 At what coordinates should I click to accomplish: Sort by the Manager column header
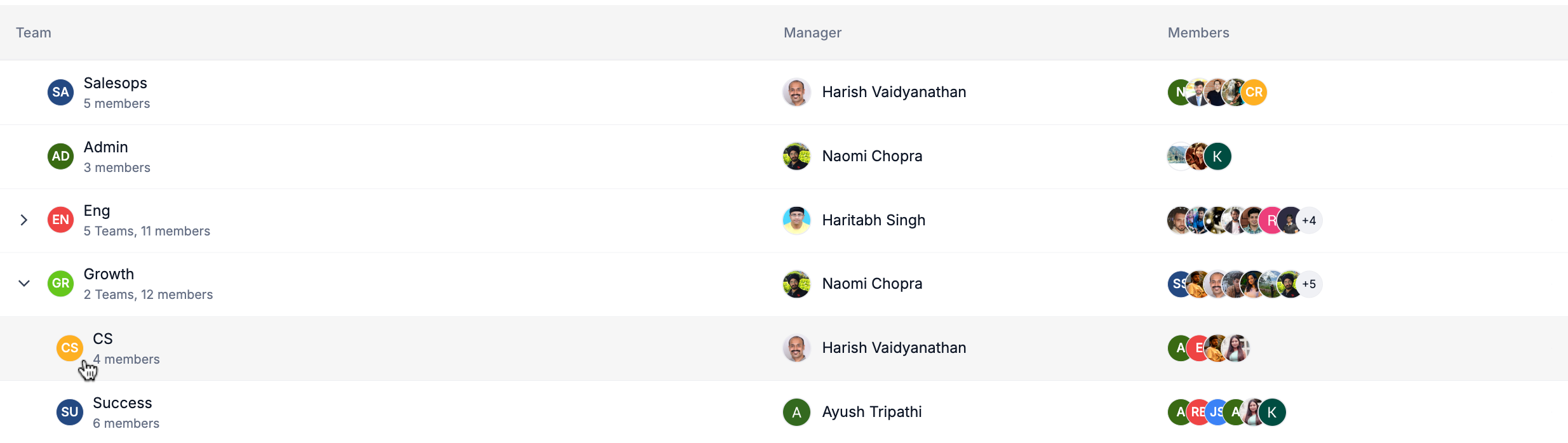pos(812,33)
